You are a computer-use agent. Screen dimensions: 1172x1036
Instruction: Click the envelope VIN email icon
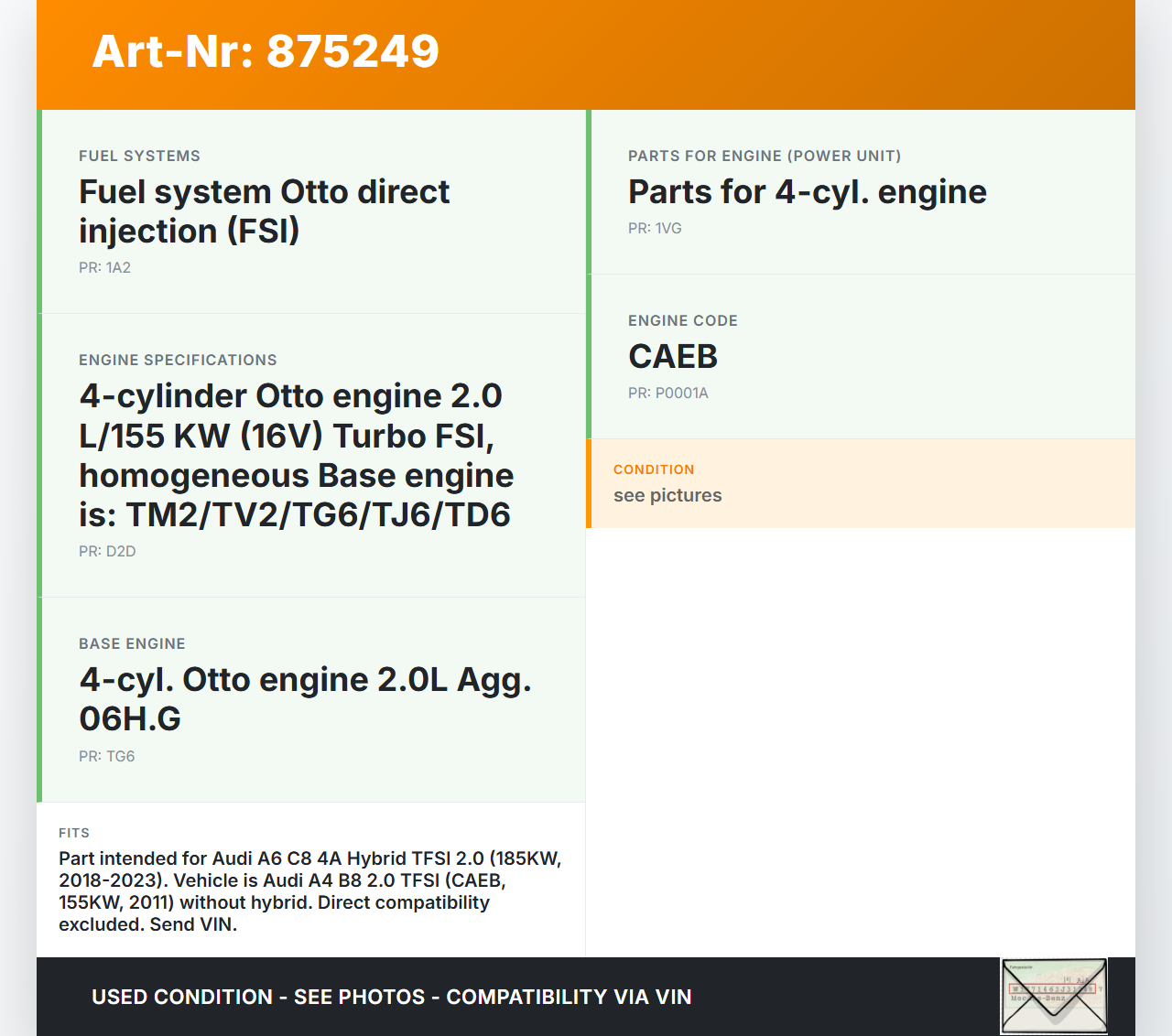click(1054, 996)
